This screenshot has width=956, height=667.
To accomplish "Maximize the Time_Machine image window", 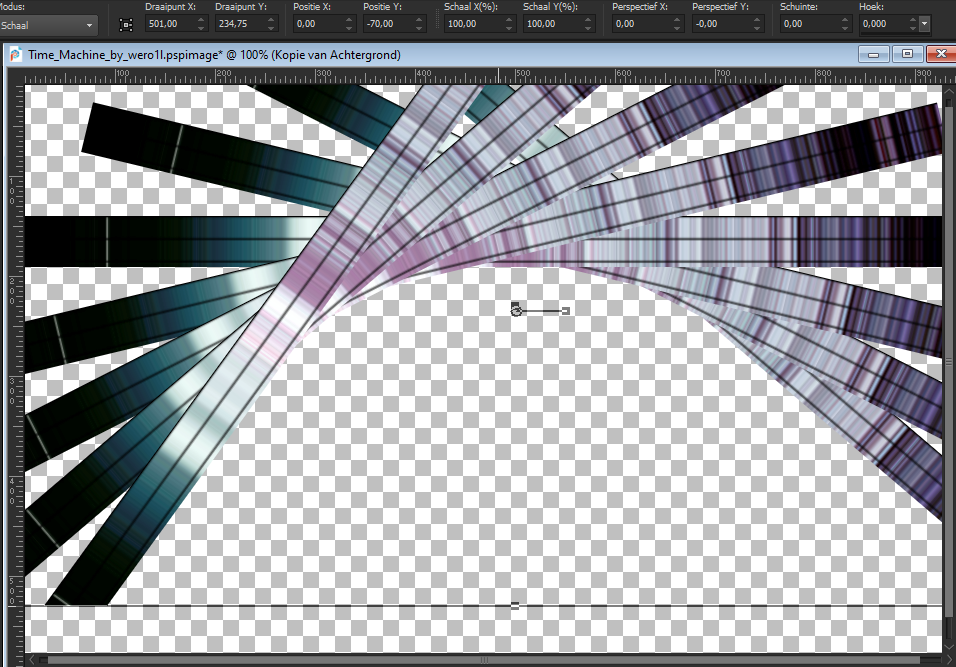I will 907,54.
